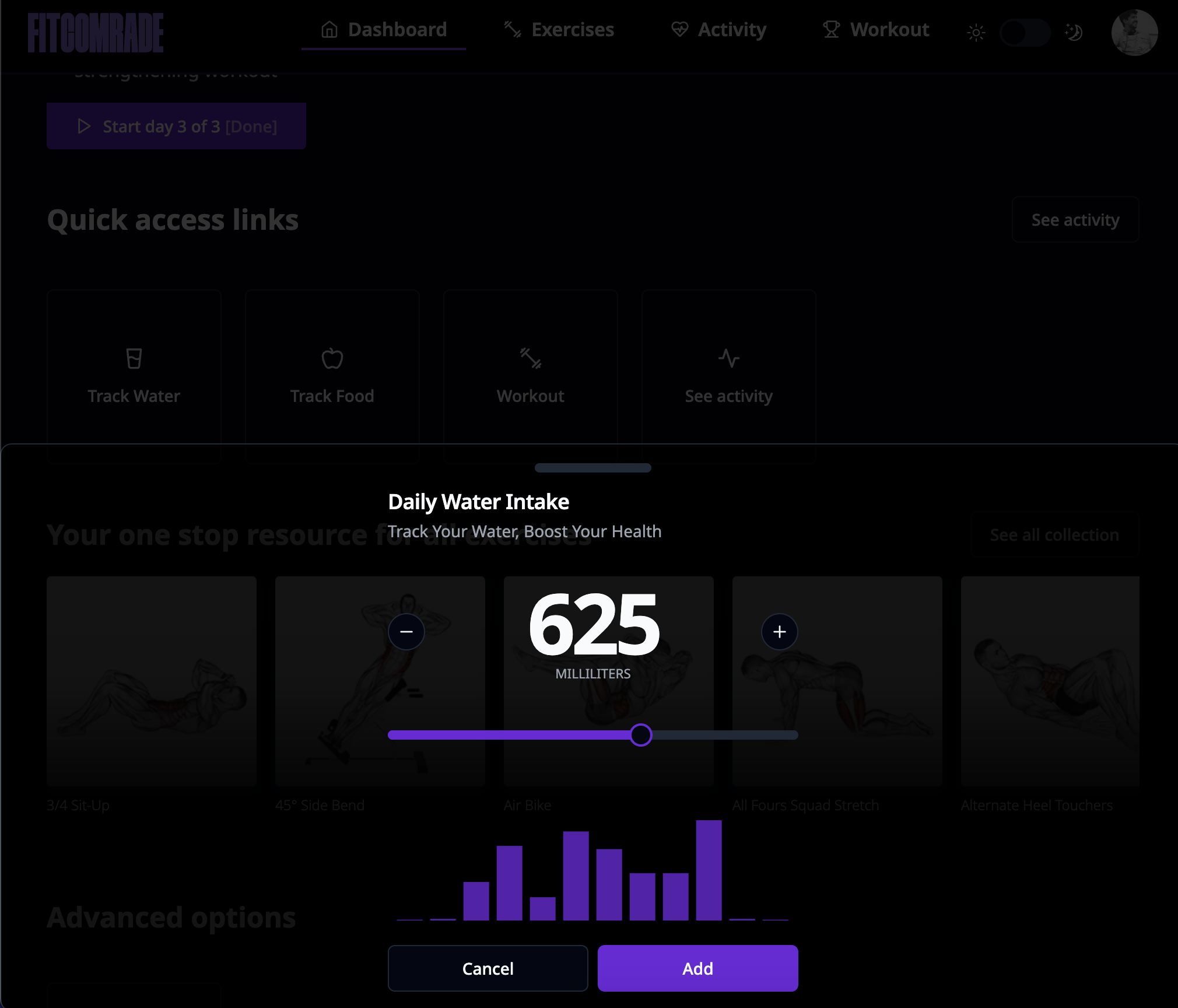Screen dimensions: 1178x1008
Task: Open the Dashboard tab
Action: pos(384,30)
